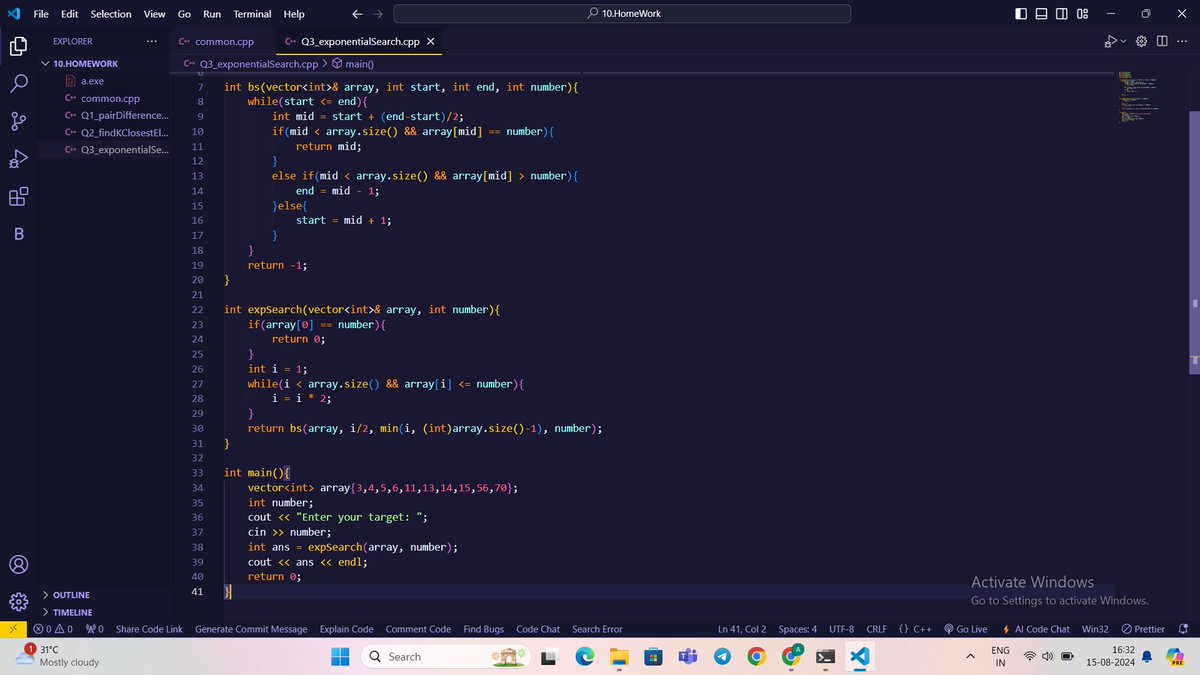The height and width of the screenshot is (675, 1200).
Task: Open the B extension icon in activity bar
Action: tap(18, 235)
